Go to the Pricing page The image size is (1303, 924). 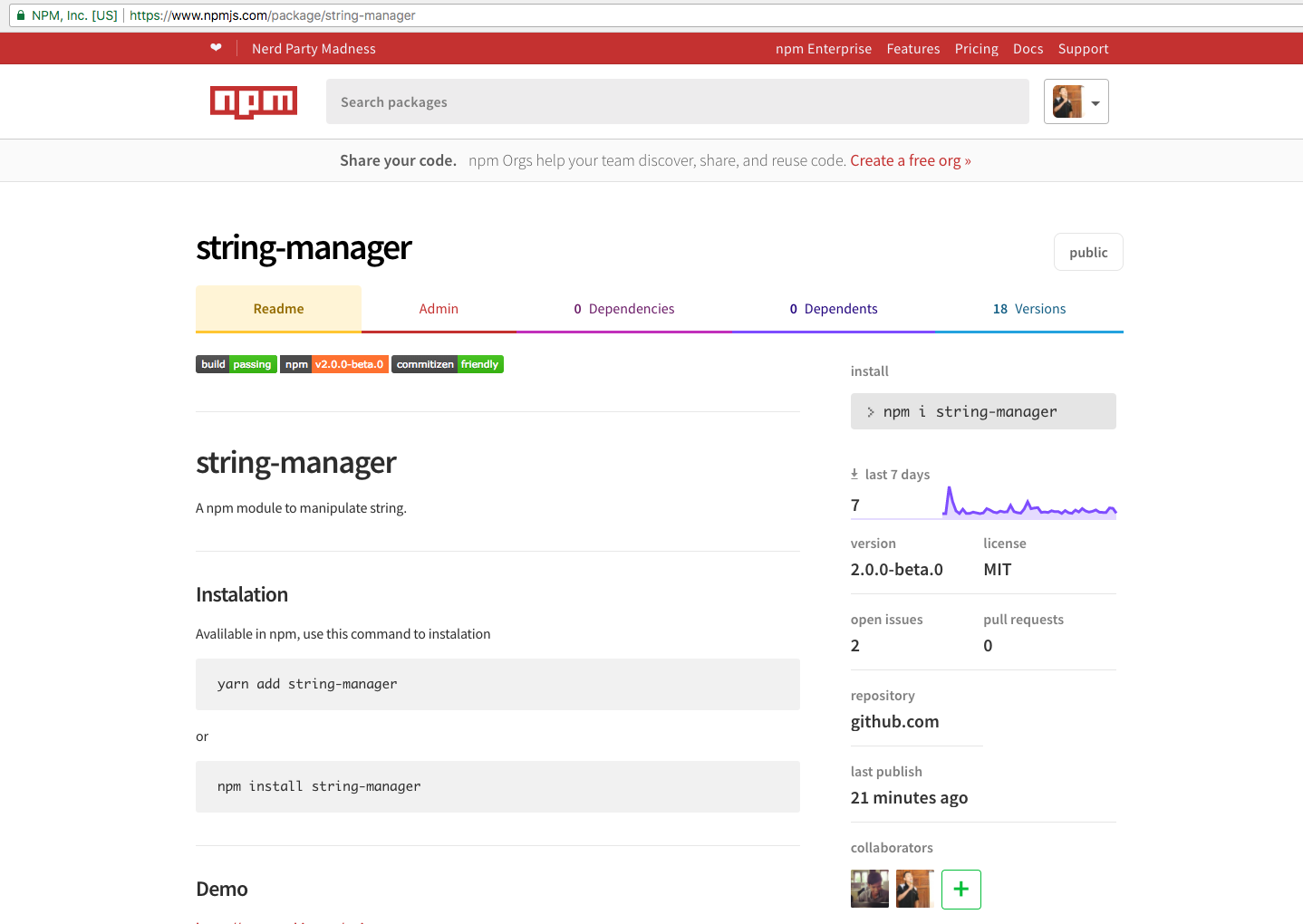click(977, 49)
